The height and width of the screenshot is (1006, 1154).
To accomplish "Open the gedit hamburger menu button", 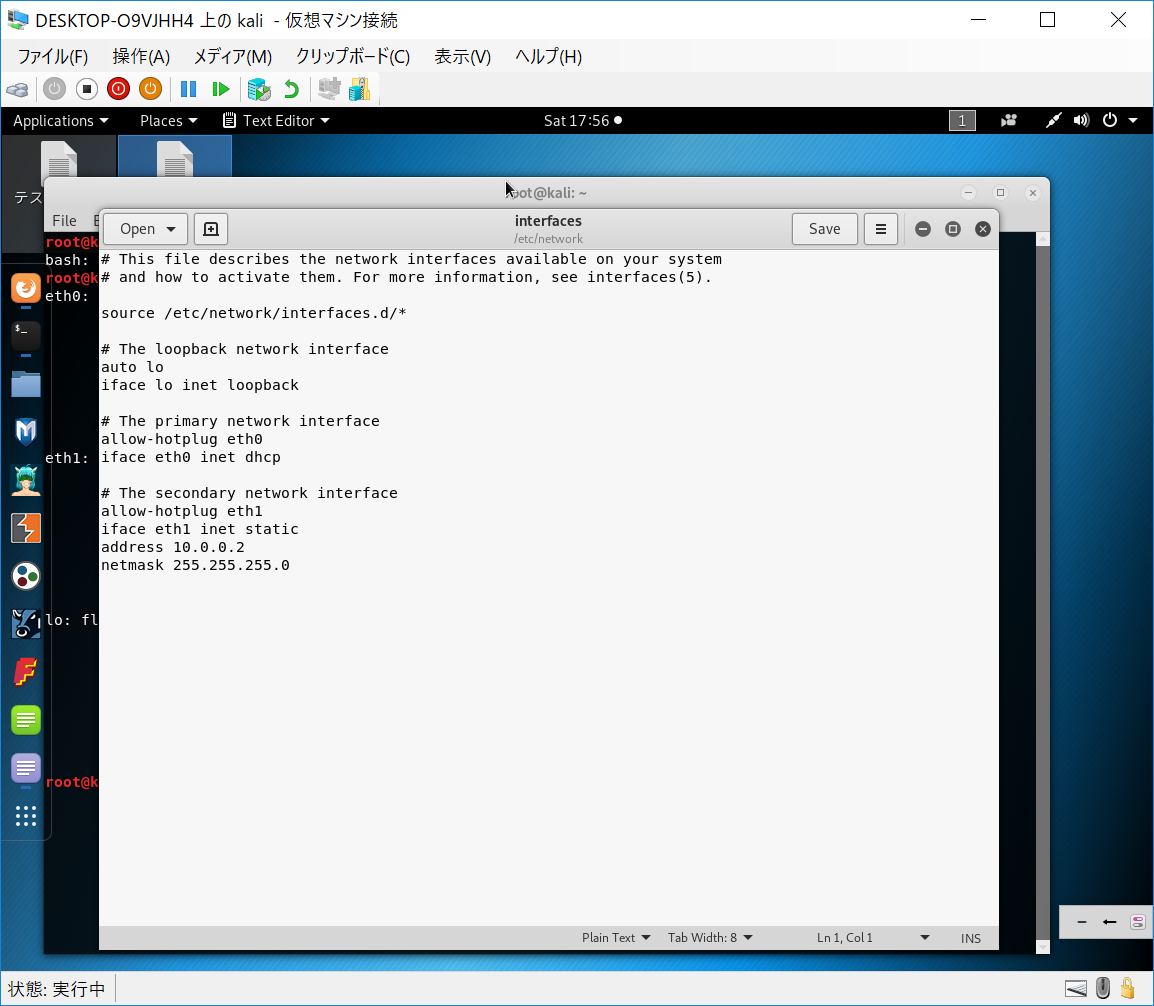I will [880, 229].
